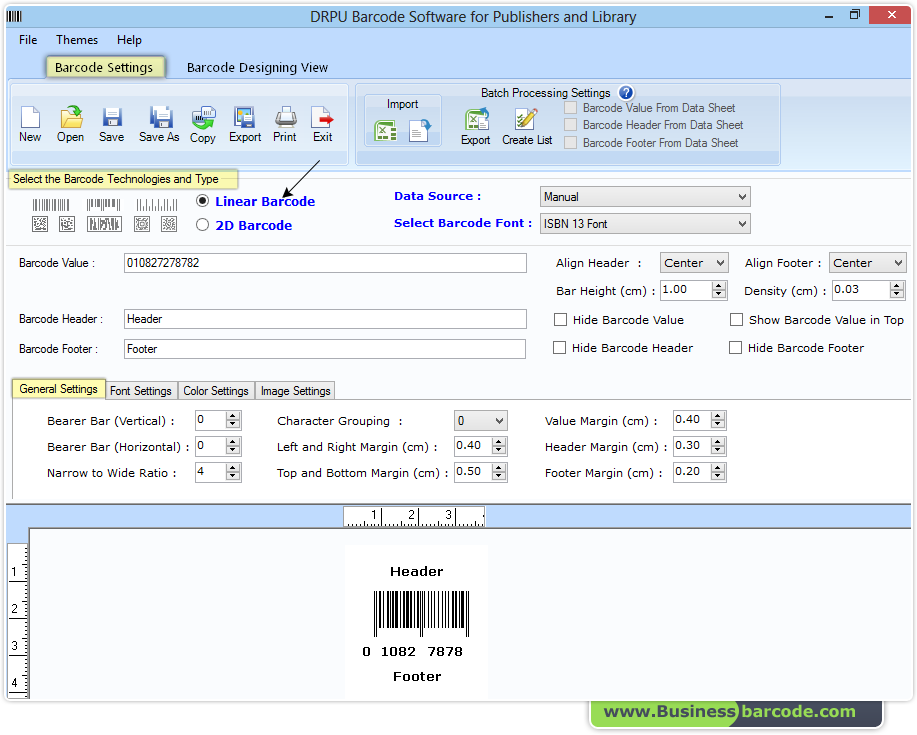Restore down the application window
Screen dimensions: 917x735
[854, 15]
